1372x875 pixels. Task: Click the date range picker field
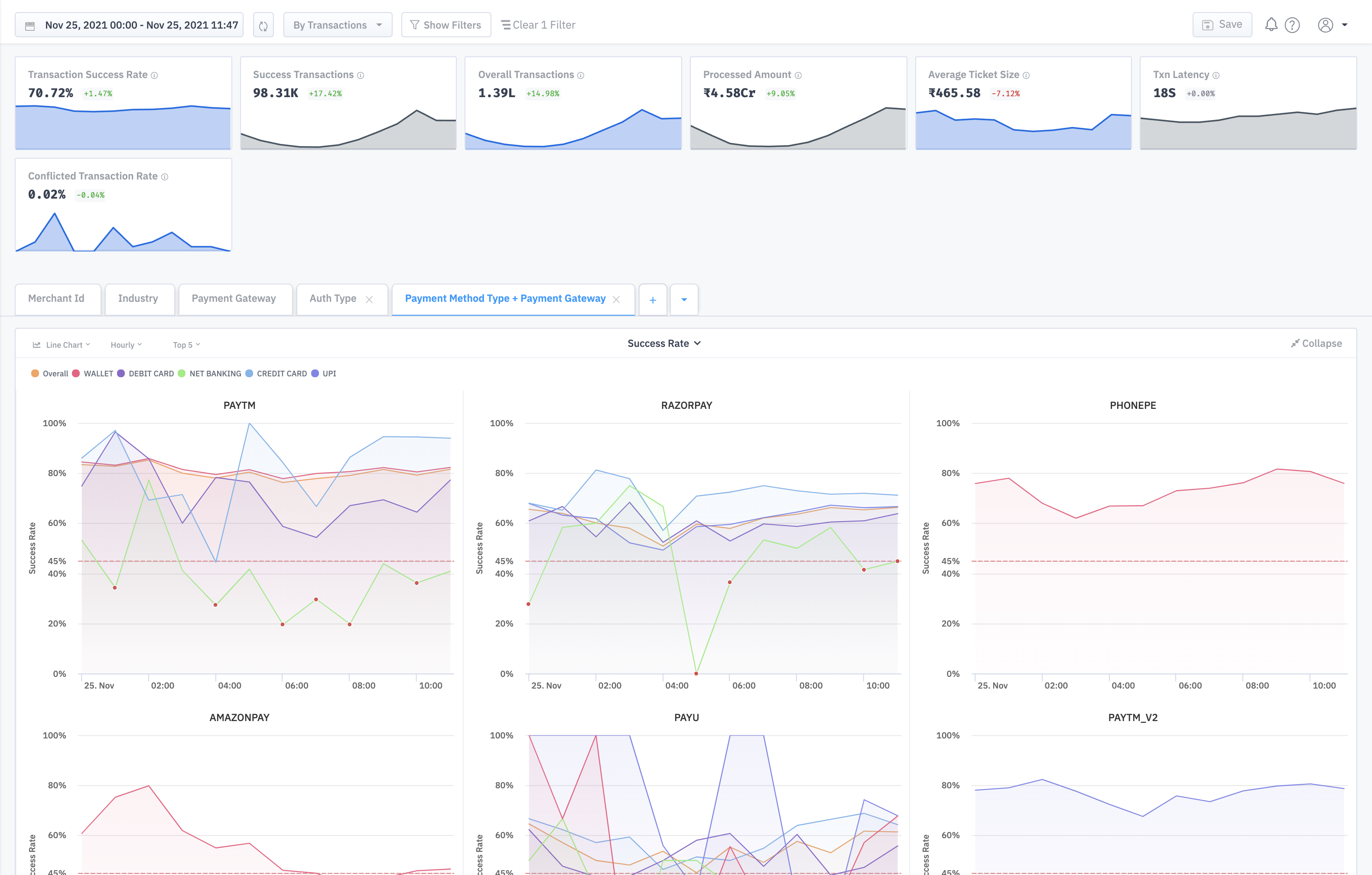tap(129, 25)
